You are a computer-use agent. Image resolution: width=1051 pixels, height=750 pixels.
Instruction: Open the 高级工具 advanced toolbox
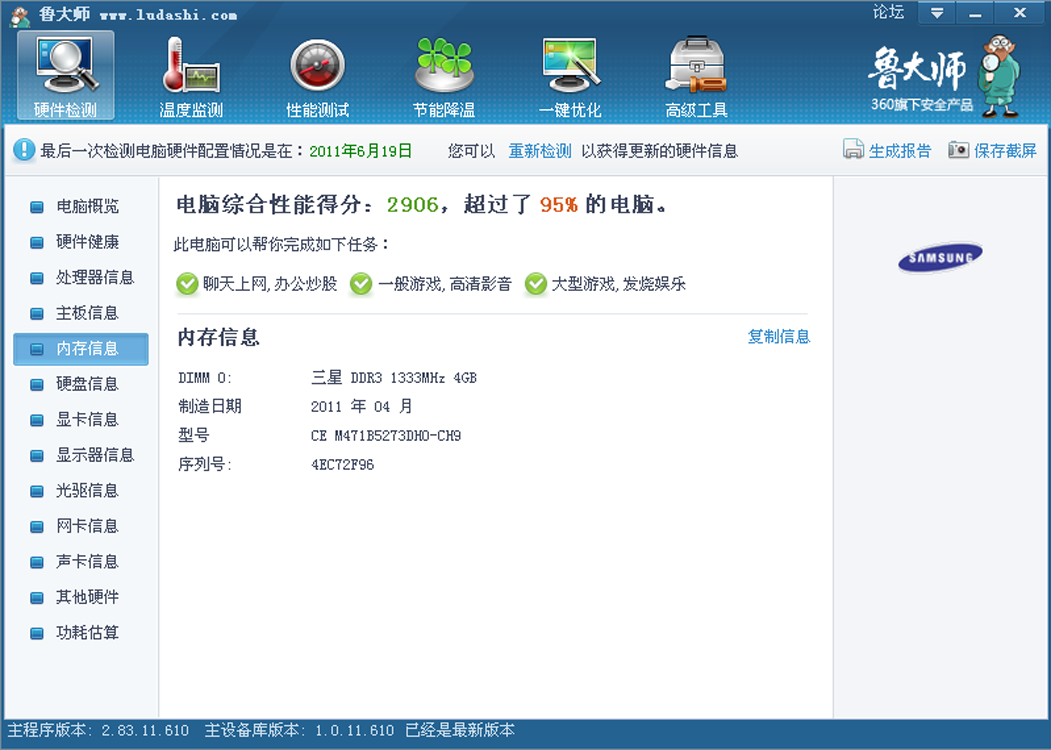tap(696, 76)
